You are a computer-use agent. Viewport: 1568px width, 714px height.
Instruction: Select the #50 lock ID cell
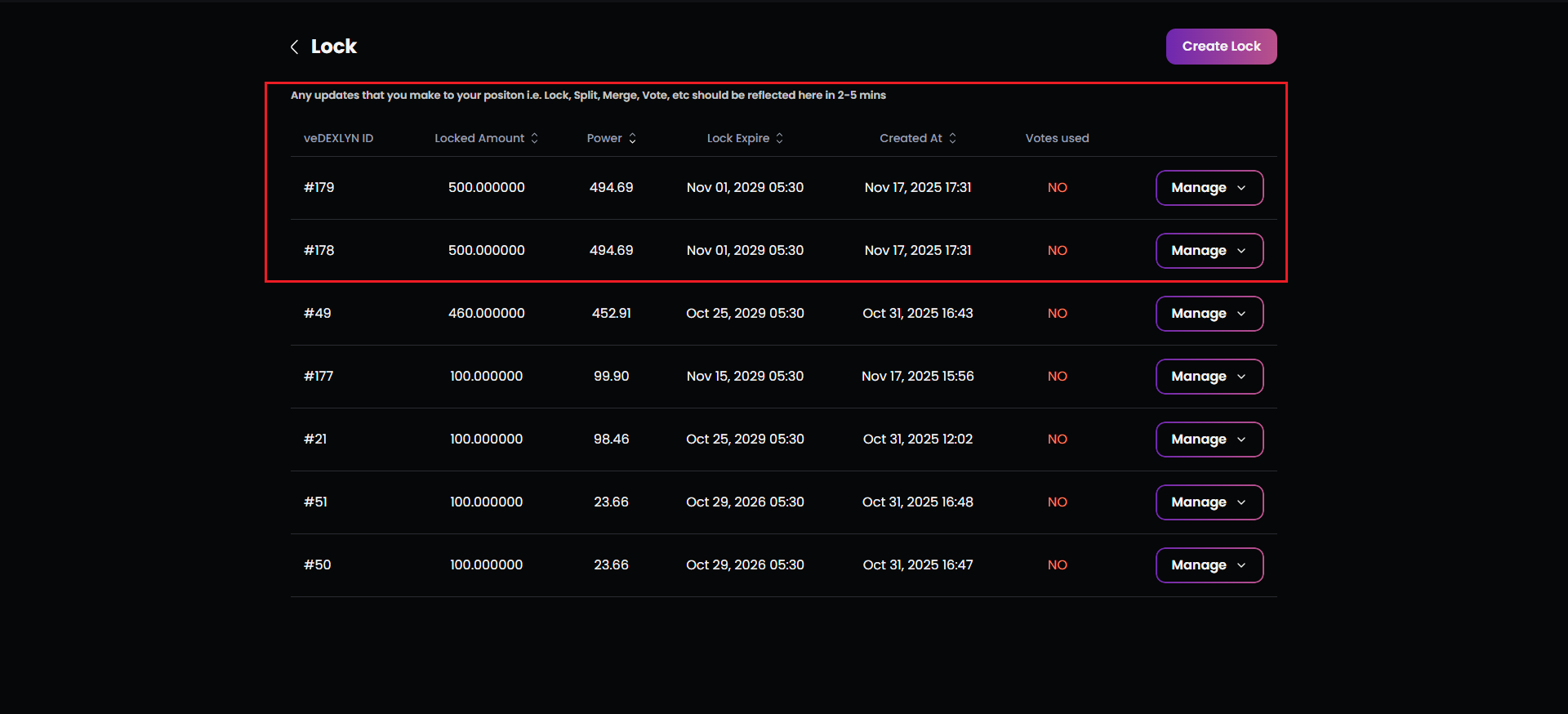point(317,565)
